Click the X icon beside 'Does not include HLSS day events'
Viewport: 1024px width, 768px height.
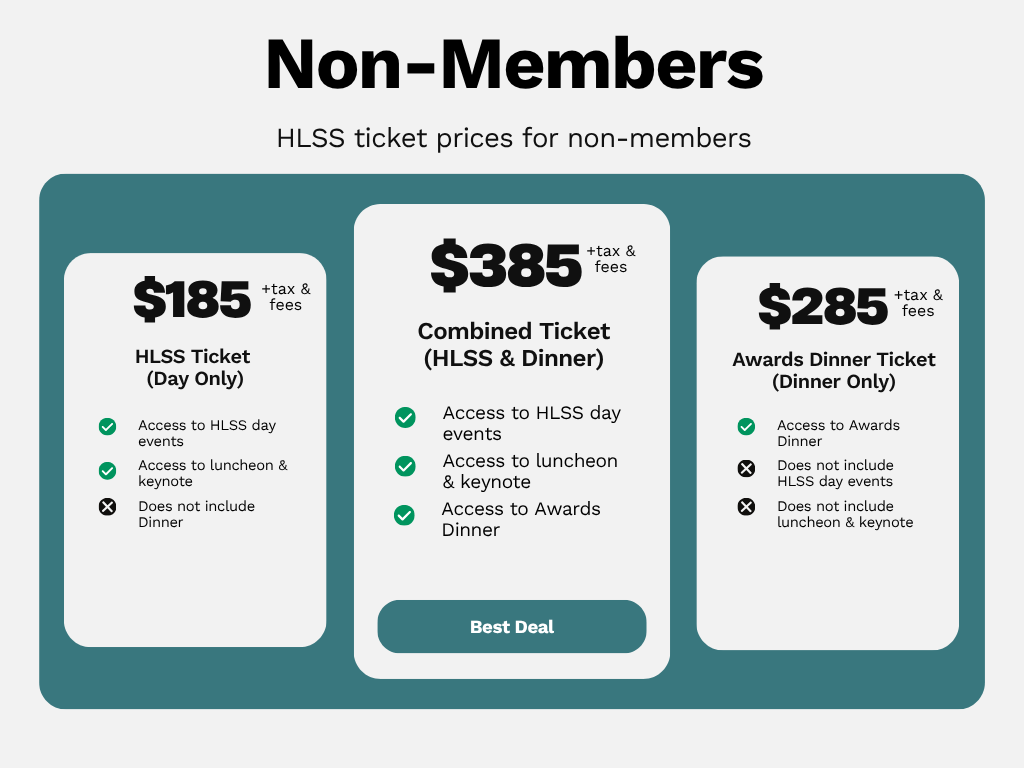(746, 468)
